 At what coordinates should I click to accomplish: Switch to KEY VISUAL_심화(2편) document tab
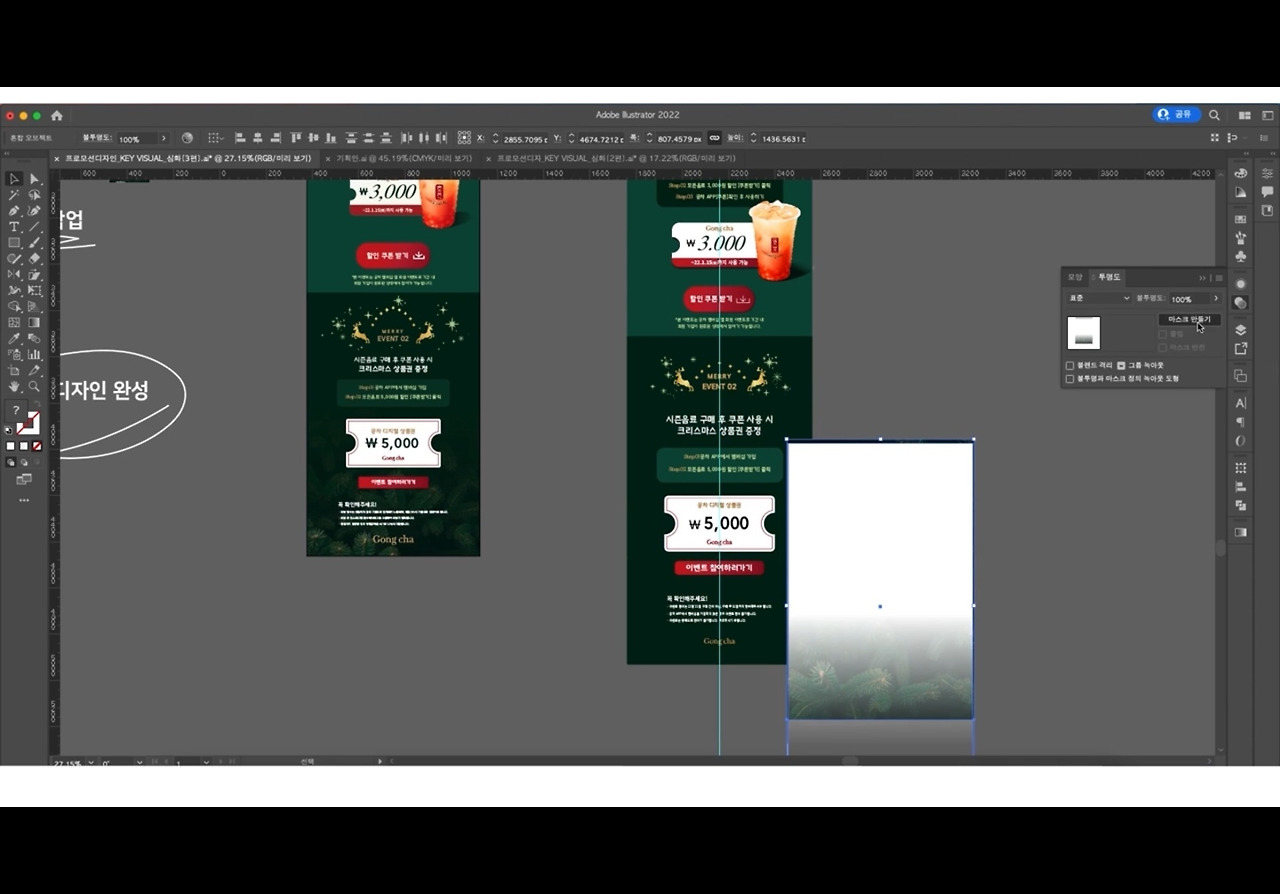pyautogui.click(x=616, y=158)
